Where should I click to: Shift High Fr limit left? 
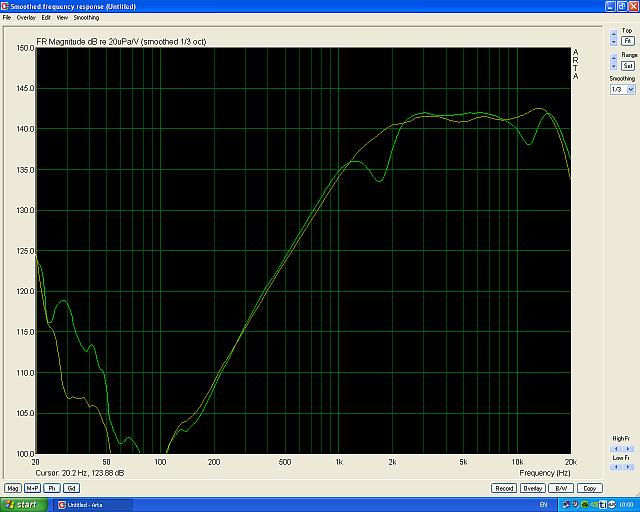616,448
